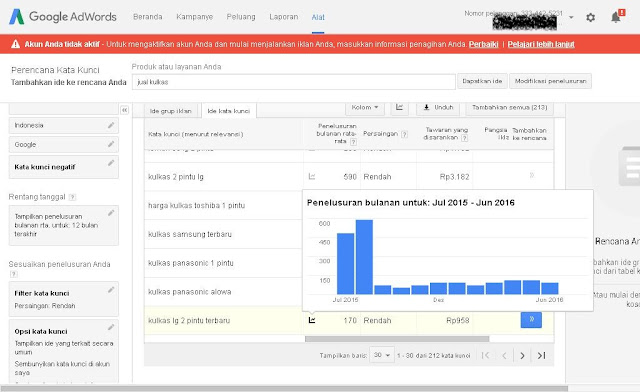Open the Kolom dropdown
Viewport: 640px width, 392px height.
pyautogui.click(x=365, y=107)
